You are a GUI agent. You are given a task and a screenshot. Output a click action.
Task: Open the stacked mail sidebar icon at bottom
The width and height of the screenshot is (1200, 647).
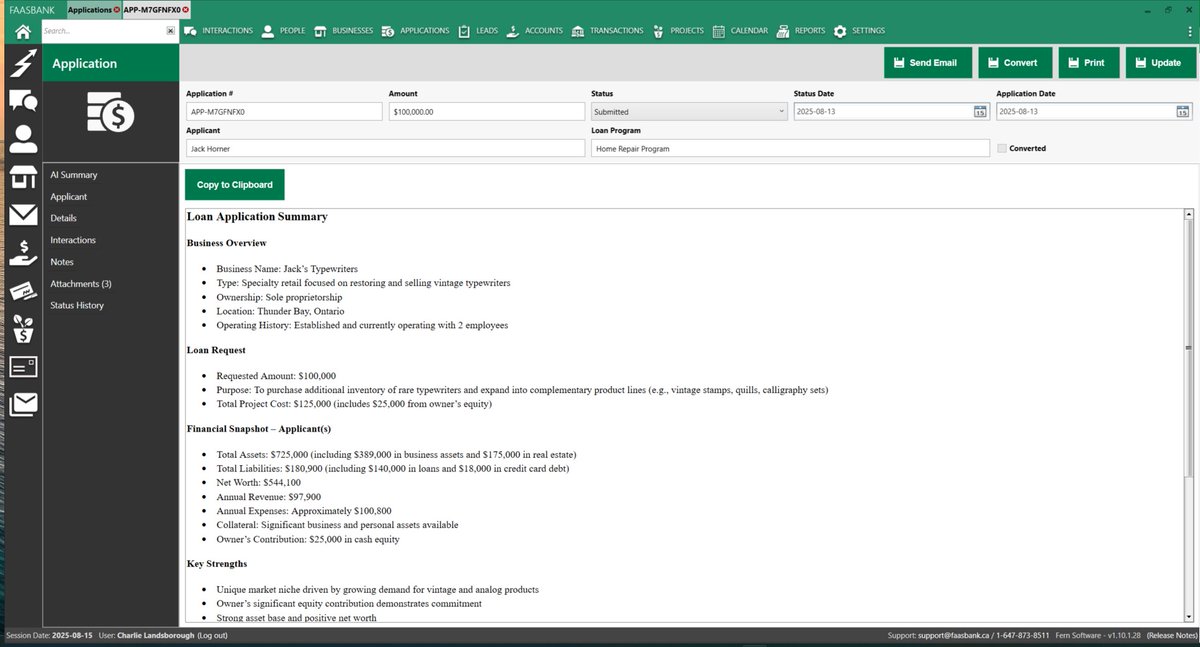tap(23, 404)
